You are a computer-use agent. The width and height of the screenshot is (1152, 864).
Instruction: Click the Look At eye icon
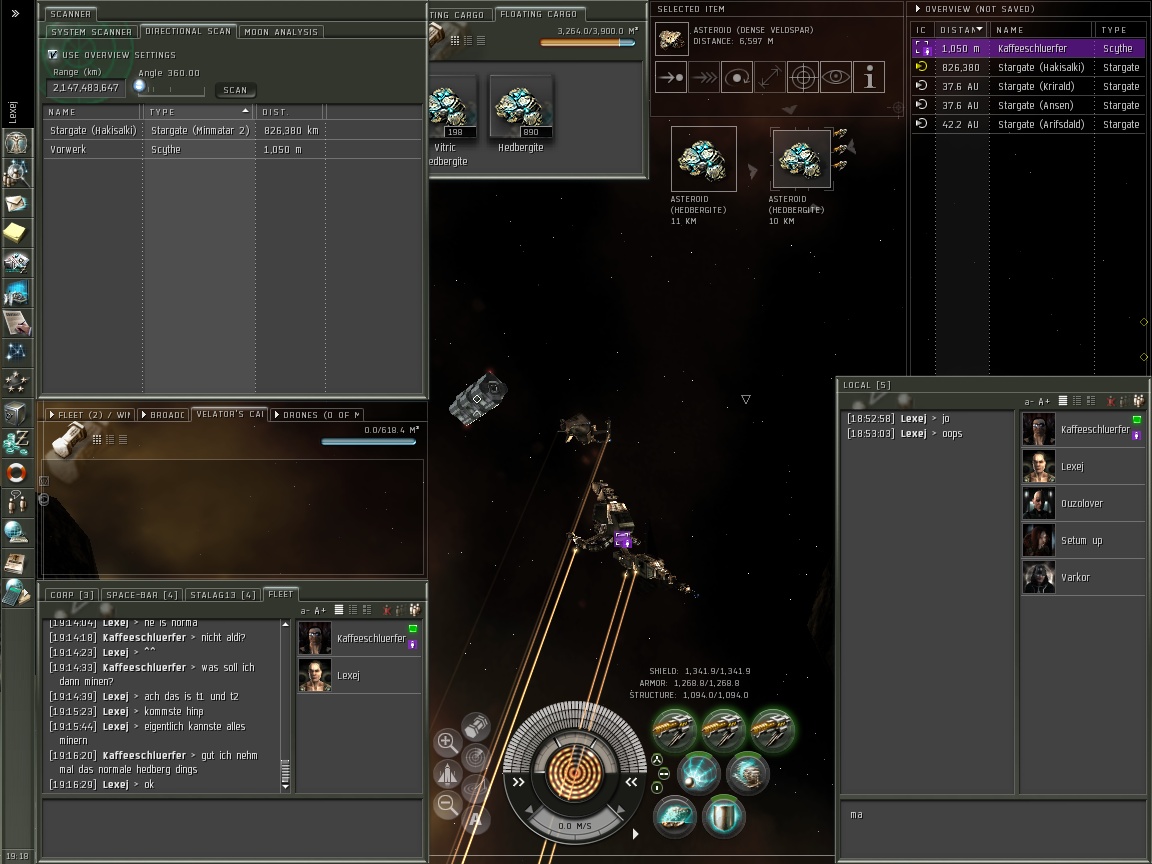click(836, 77)
